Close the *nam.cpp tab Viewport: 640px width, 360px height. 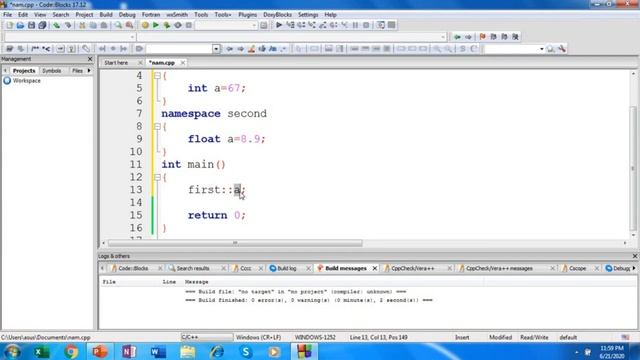[183, 63]
